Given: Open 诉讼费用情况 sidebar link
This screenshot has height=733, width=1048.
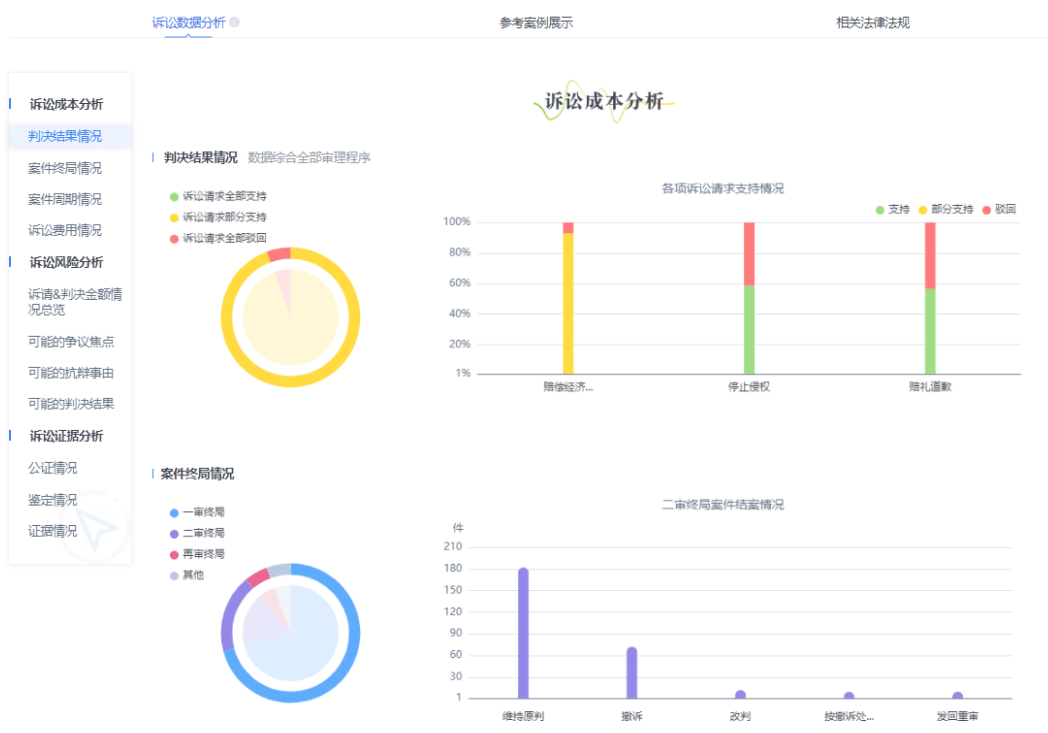Looking at the screenshot, I should (65, 230).
